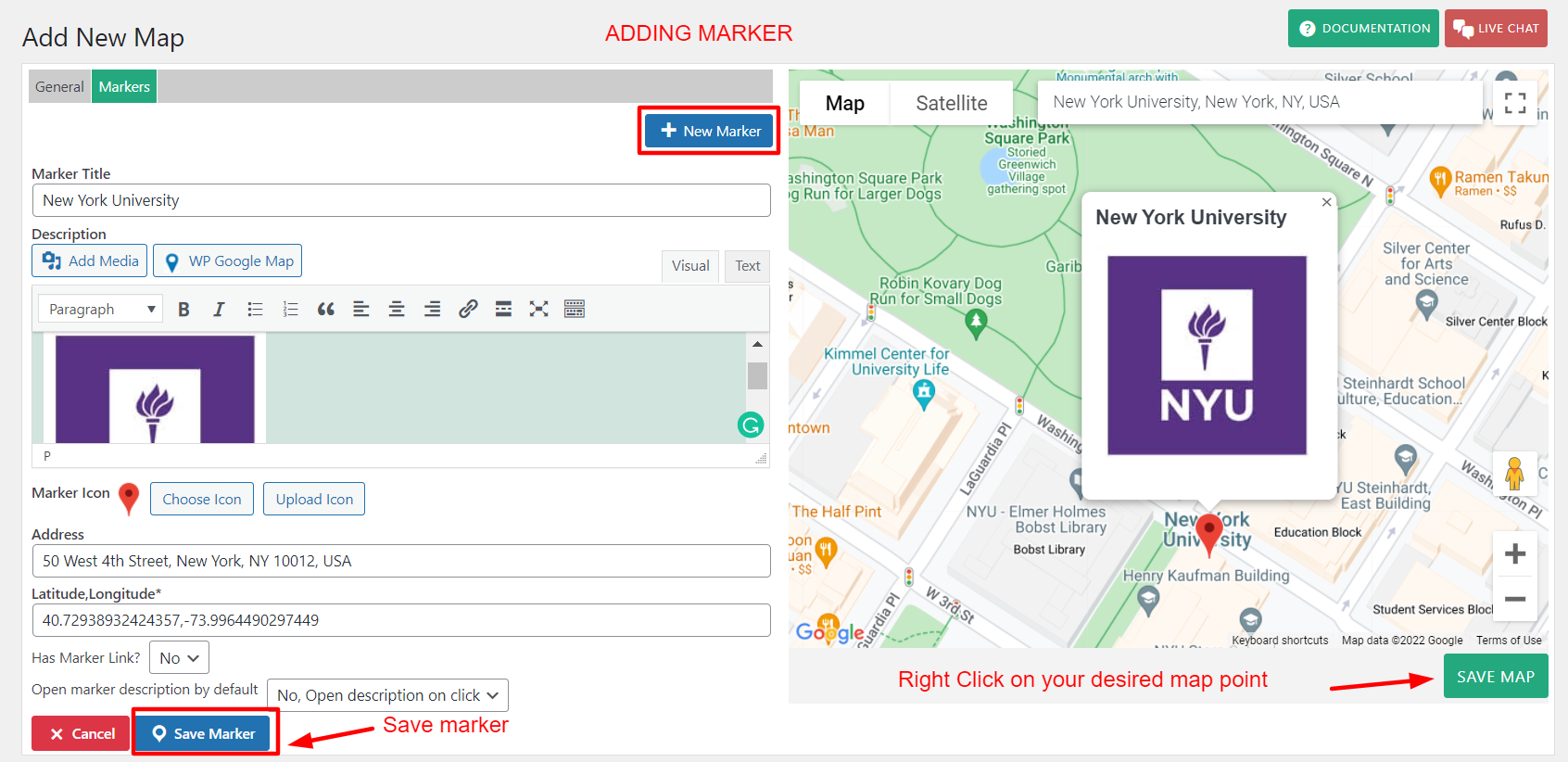Image resolution: width=1568 pixels, height=762 pixels.
Task: Click the Latitude,Longitude input field
Action: tap(401, 620)
